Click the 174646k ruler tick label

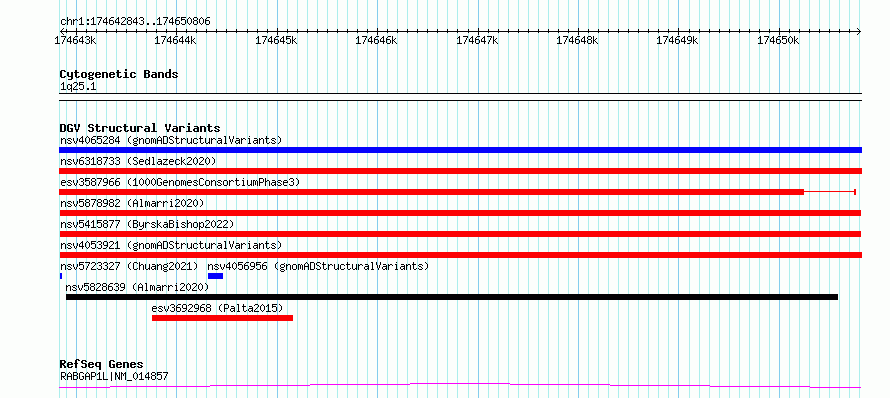point(377,41)
